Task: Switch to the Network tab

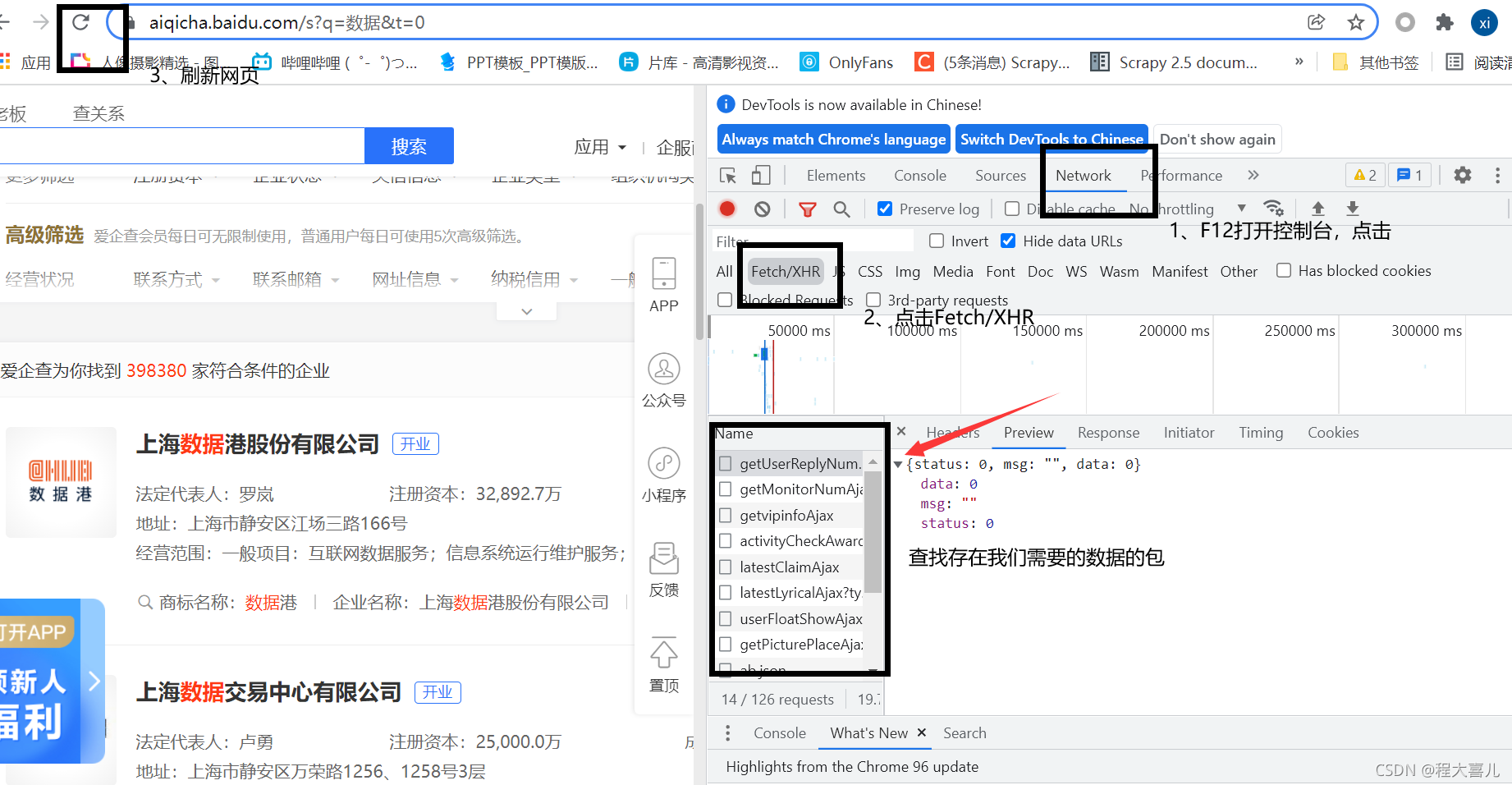Action: coord(1083,175)
